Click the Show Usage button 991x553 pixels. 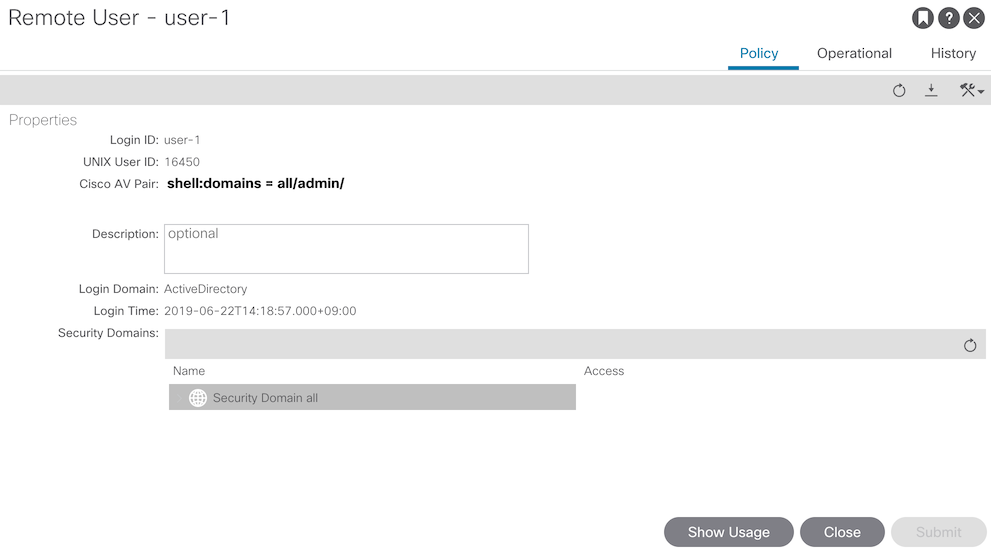point(729,532)
